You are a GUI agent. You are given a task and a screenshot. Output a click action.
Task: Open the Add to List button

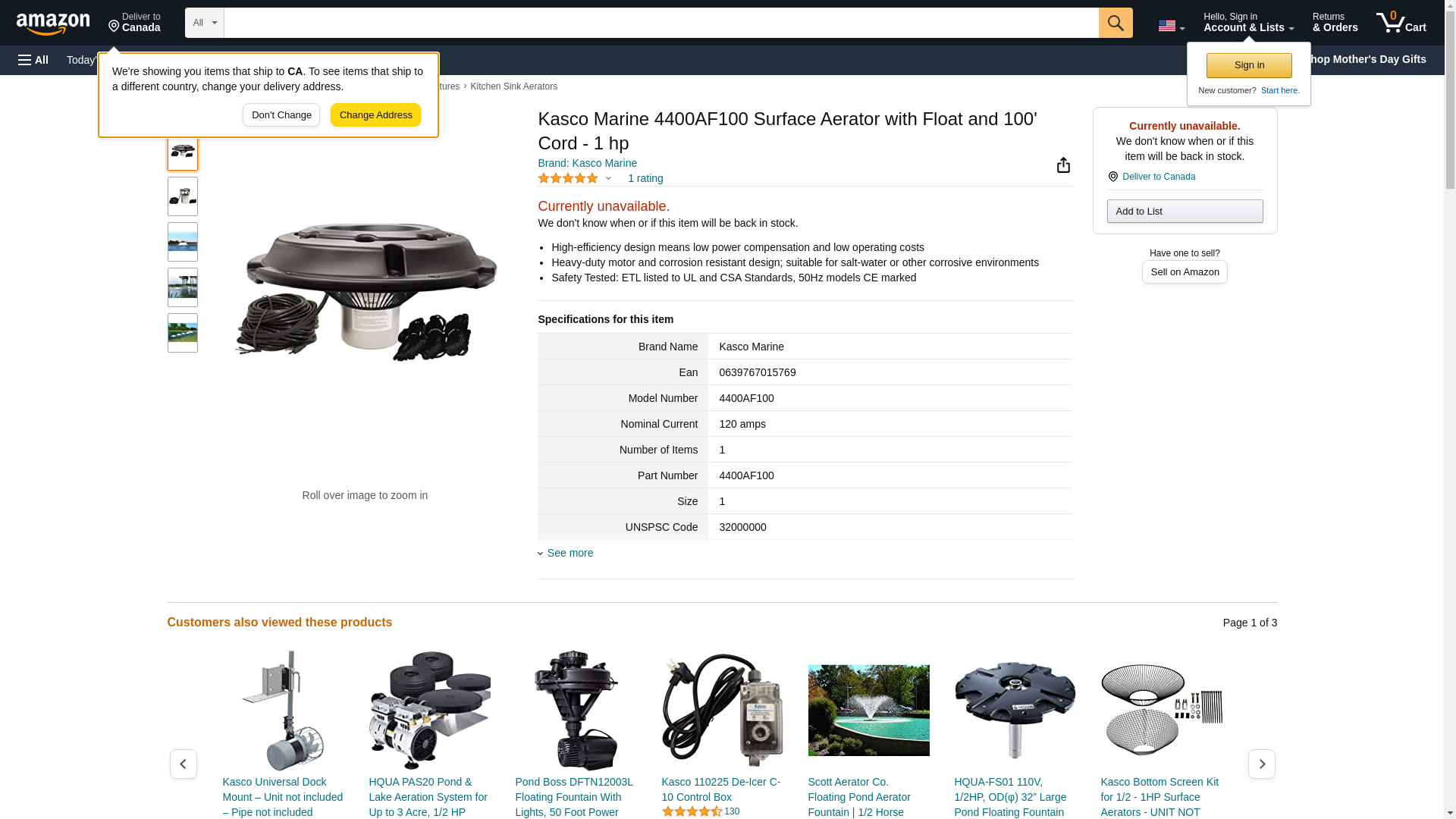1184,211
